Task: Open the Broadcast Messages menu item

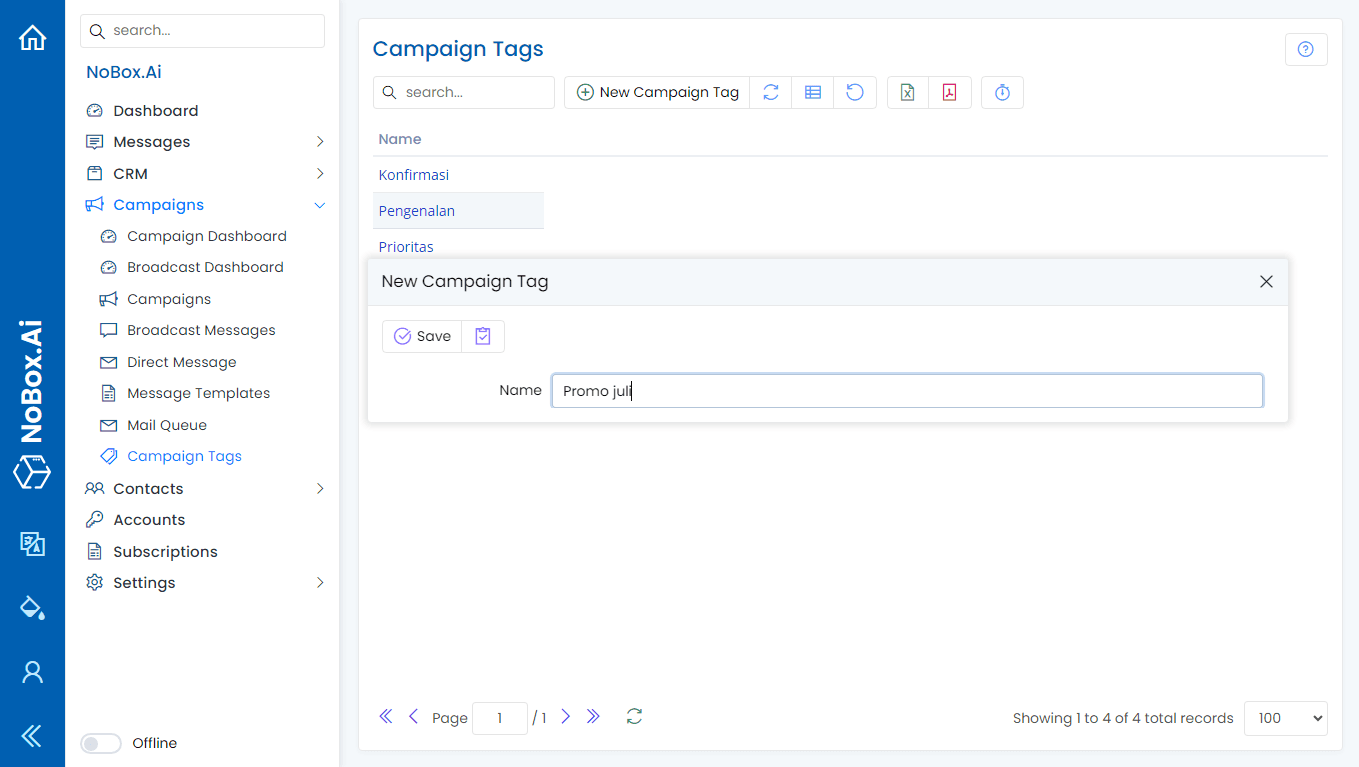Action: [x=202, y=329]
